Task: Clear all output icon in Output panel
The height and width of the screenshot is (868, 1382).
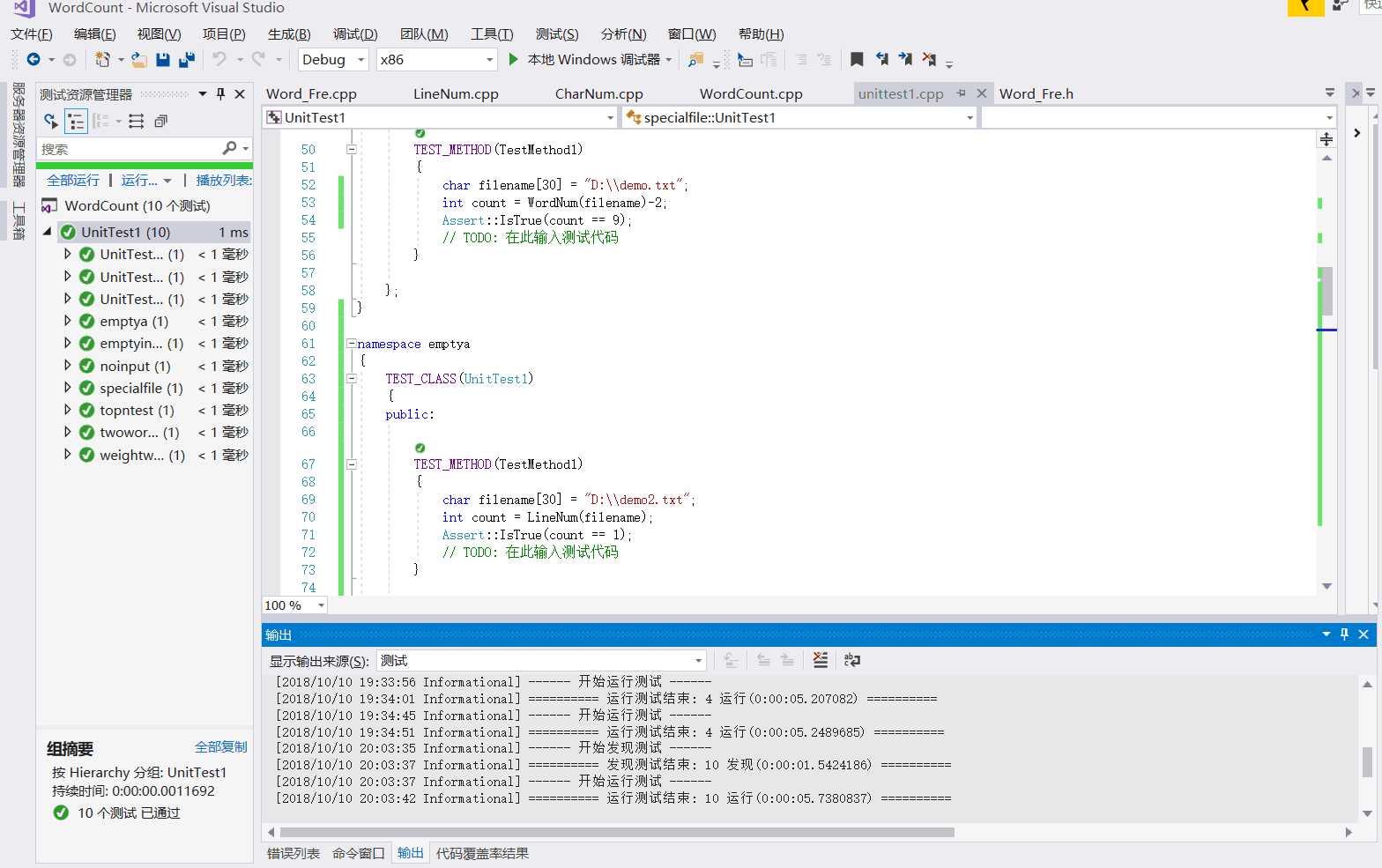Action: [x=821, y=660]
